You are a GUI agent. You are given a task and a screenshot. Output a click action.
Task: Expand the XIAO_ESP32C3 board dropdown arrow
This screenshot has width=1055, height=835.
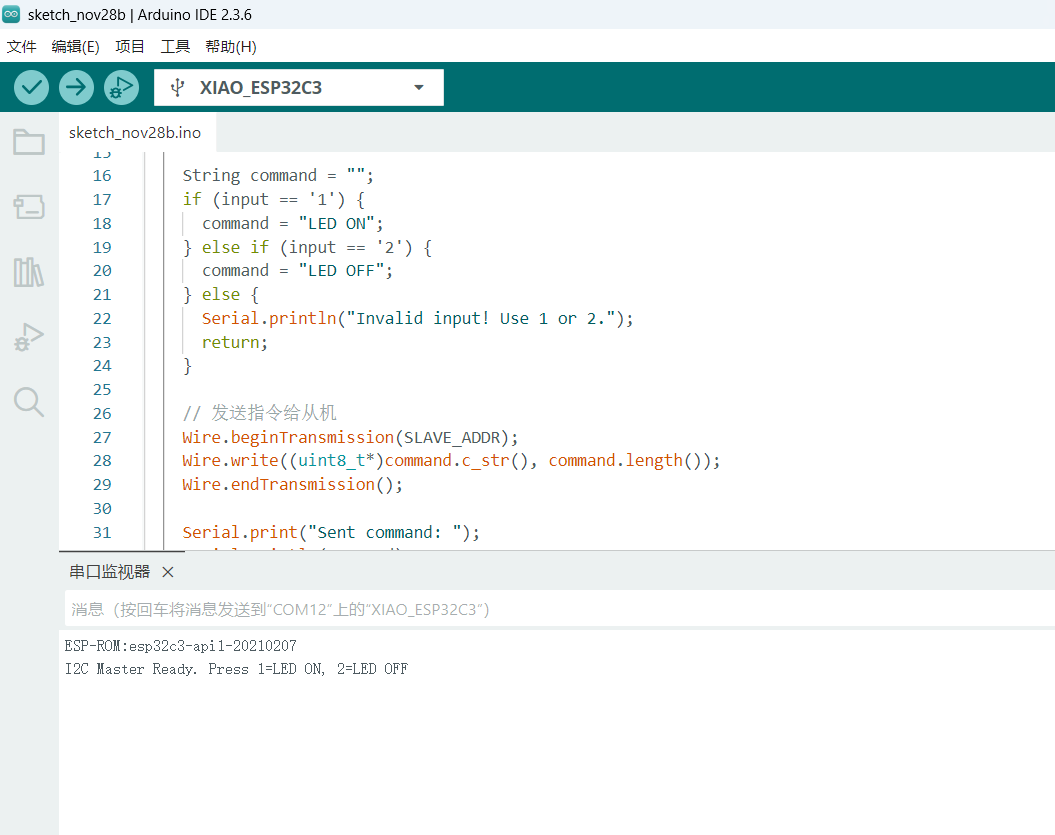(419, 87)
